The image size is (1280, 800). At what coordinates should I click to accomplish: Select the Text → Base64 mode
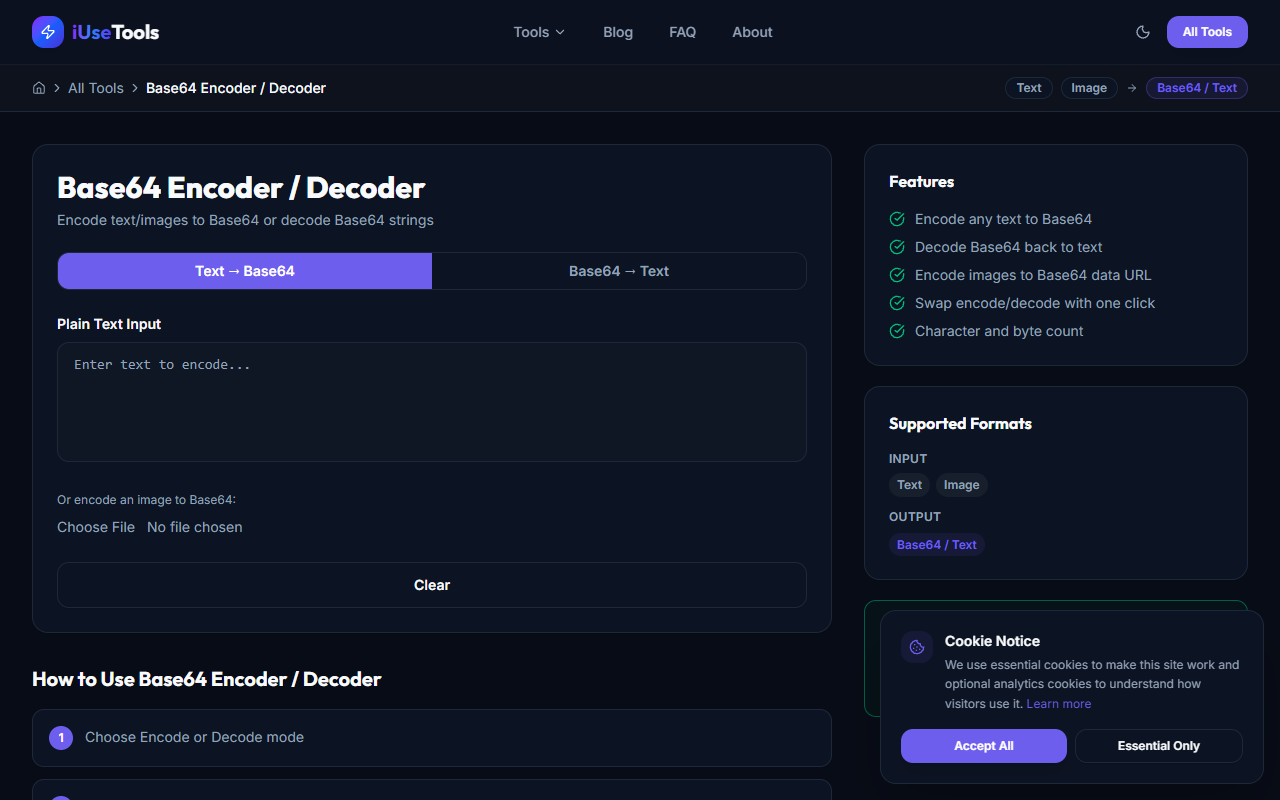click(x=244, y=271)
